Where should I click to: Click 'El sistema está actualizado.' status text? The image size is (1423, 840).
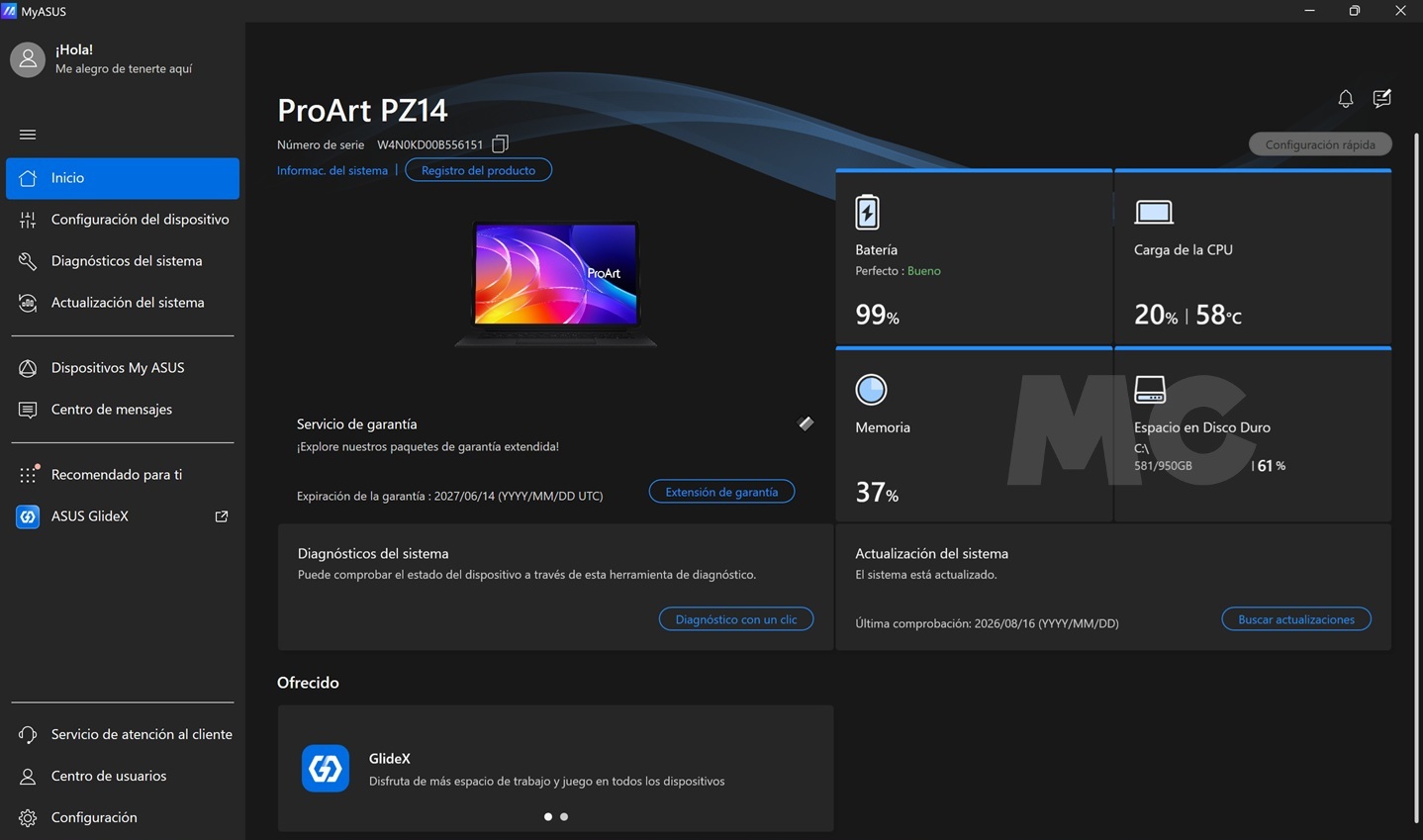[926, 575]
